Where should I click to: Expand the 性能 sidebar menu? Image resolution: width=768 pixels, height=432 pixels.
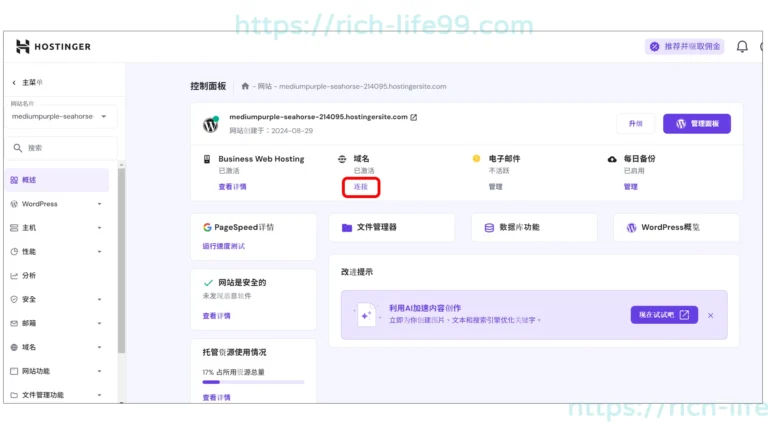pyautogui.click(x=99, y=252)
